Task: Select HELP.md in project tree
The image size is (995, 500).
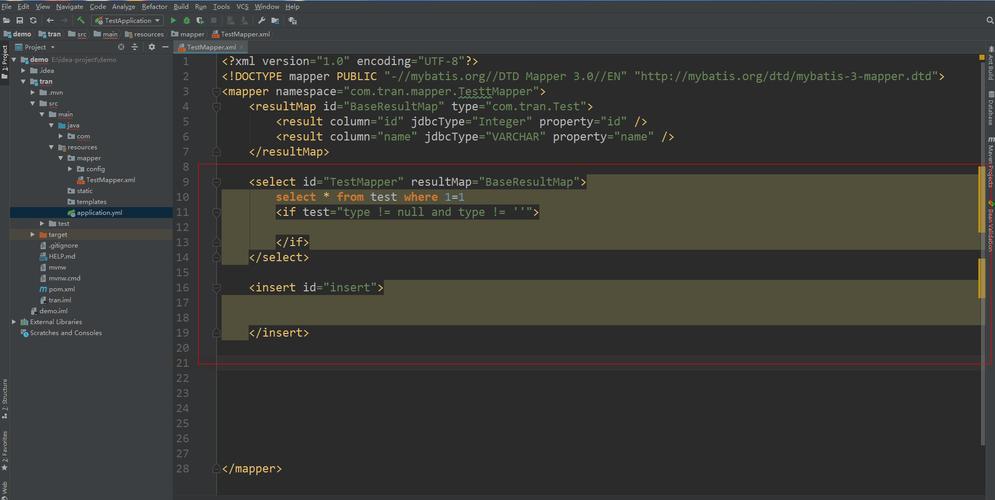Action: [x=57, y=256]
